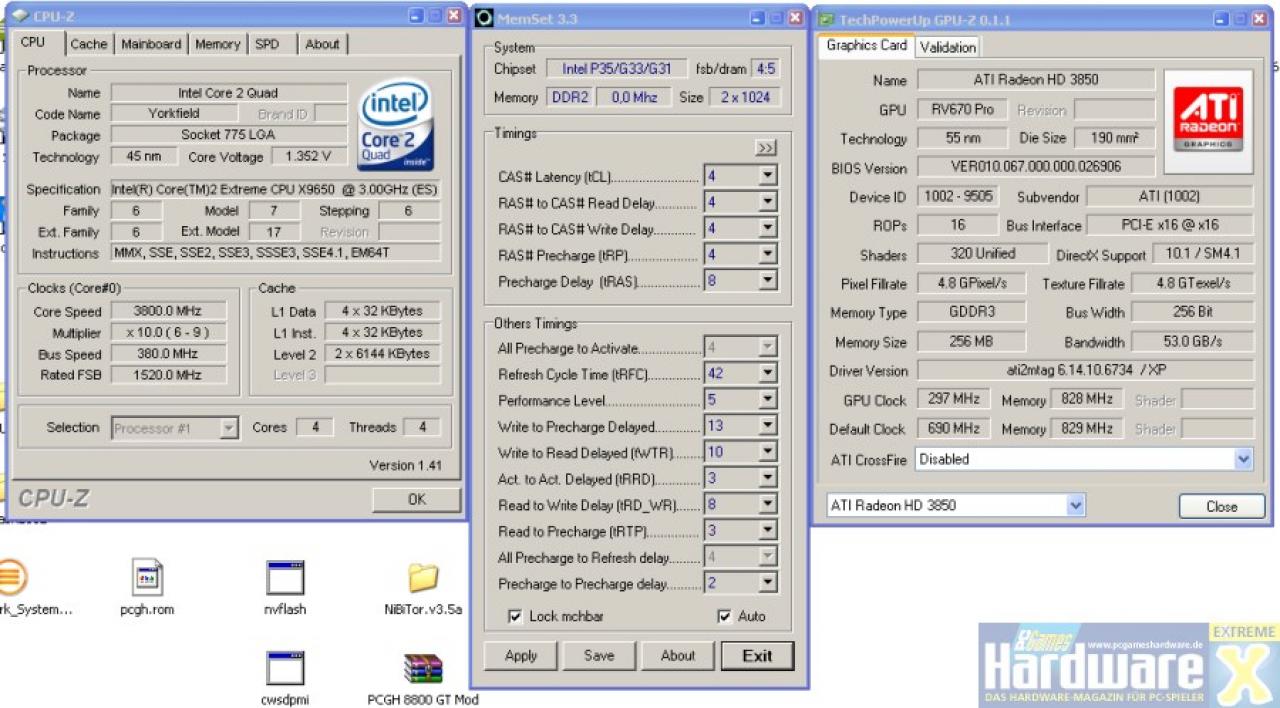Click the Driver Version ati2mtag value
The image size is (1280, 708).
click(1085, 371)
